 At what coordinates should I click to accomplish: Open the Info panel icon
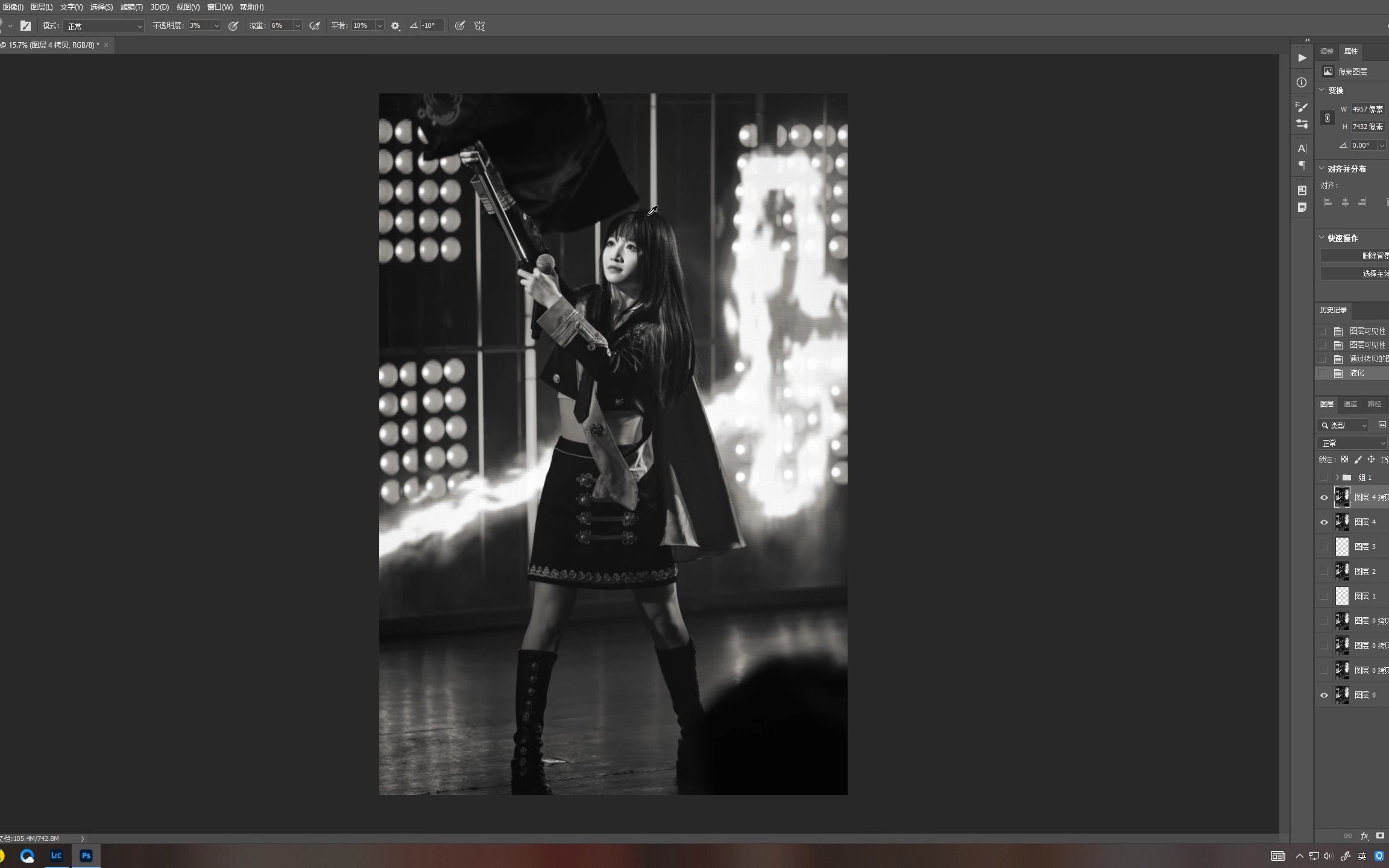click(x=1302, y=83)
